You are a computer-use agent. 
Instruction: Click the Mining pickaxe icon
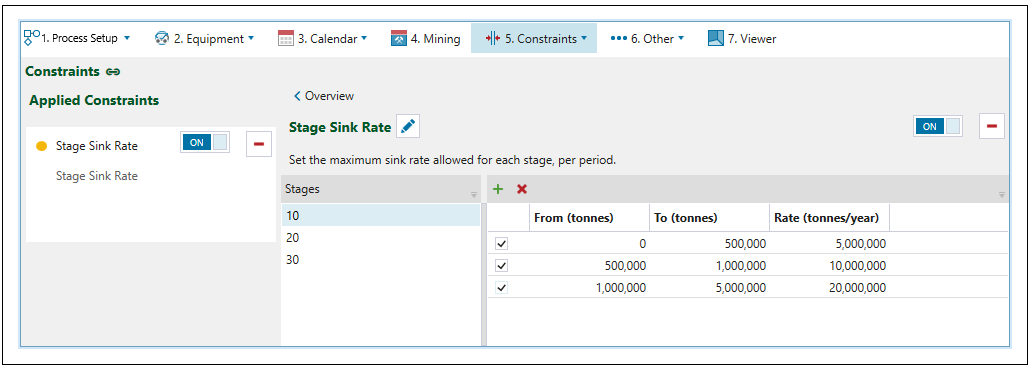click(399, 39)
